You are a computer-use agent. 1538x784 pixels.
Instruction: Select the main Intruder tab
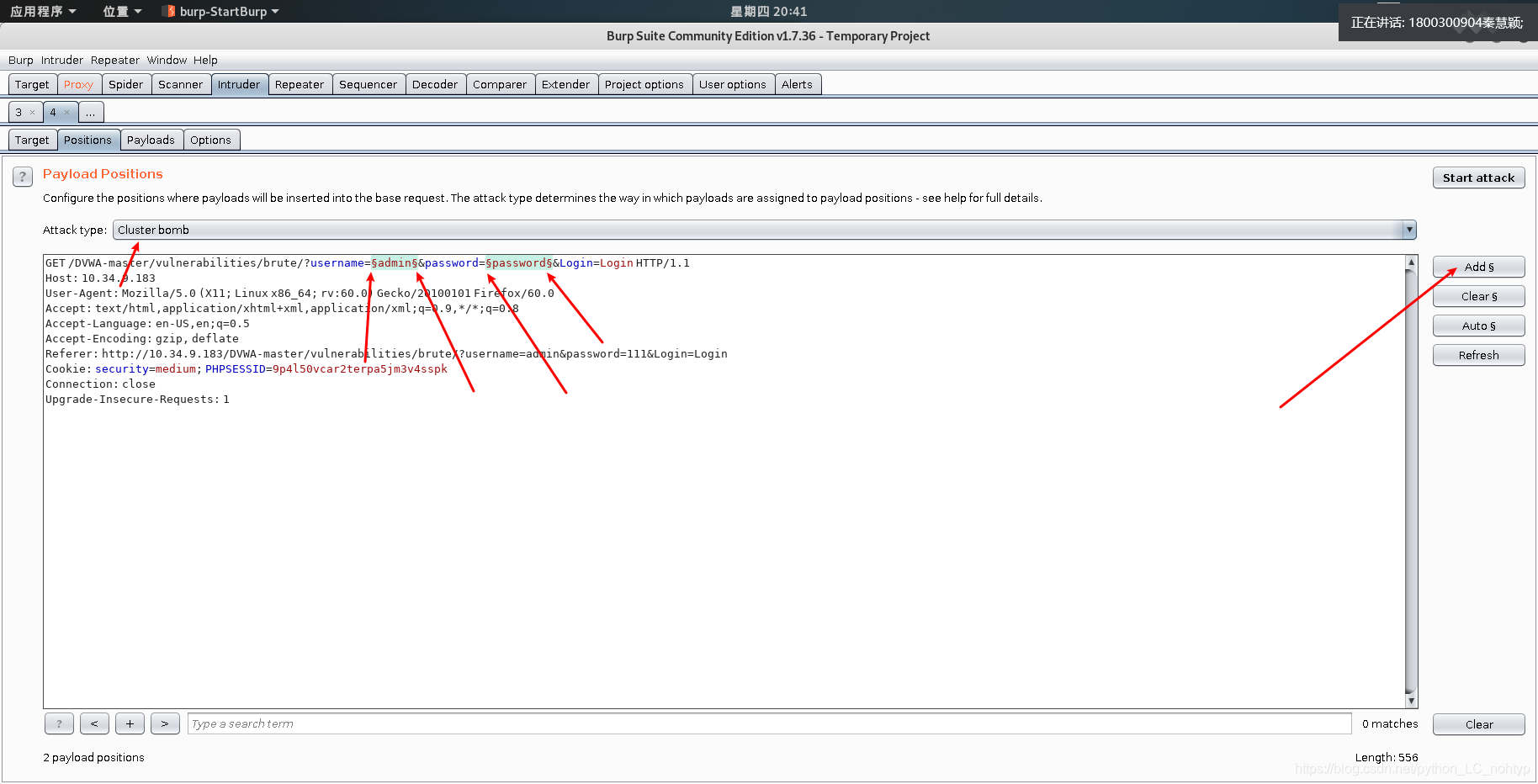[239, 84]
